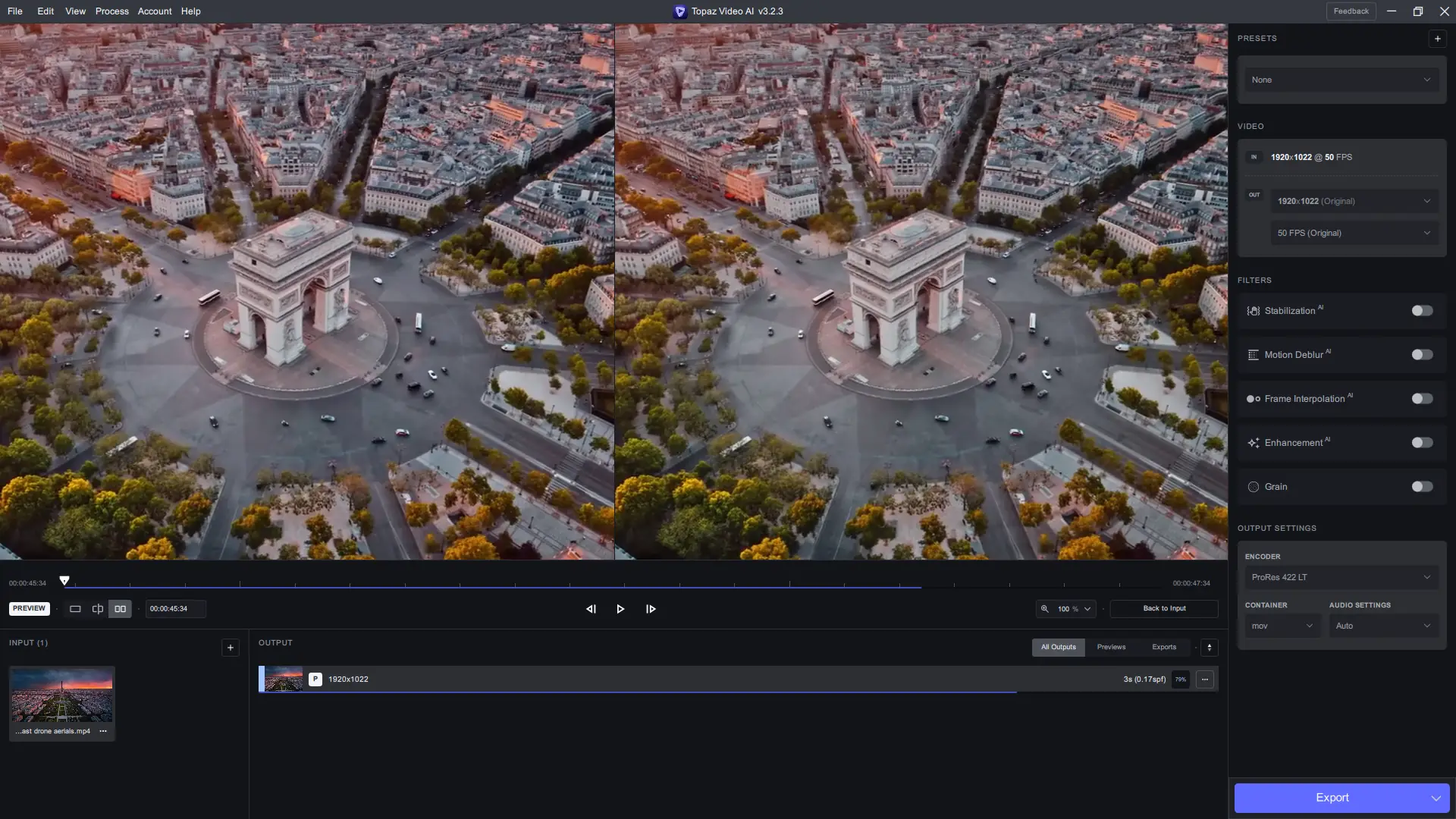The image size is (1456, 819).
Task: Expand the mov container dropdown
Action: [x=1282, y=626]
